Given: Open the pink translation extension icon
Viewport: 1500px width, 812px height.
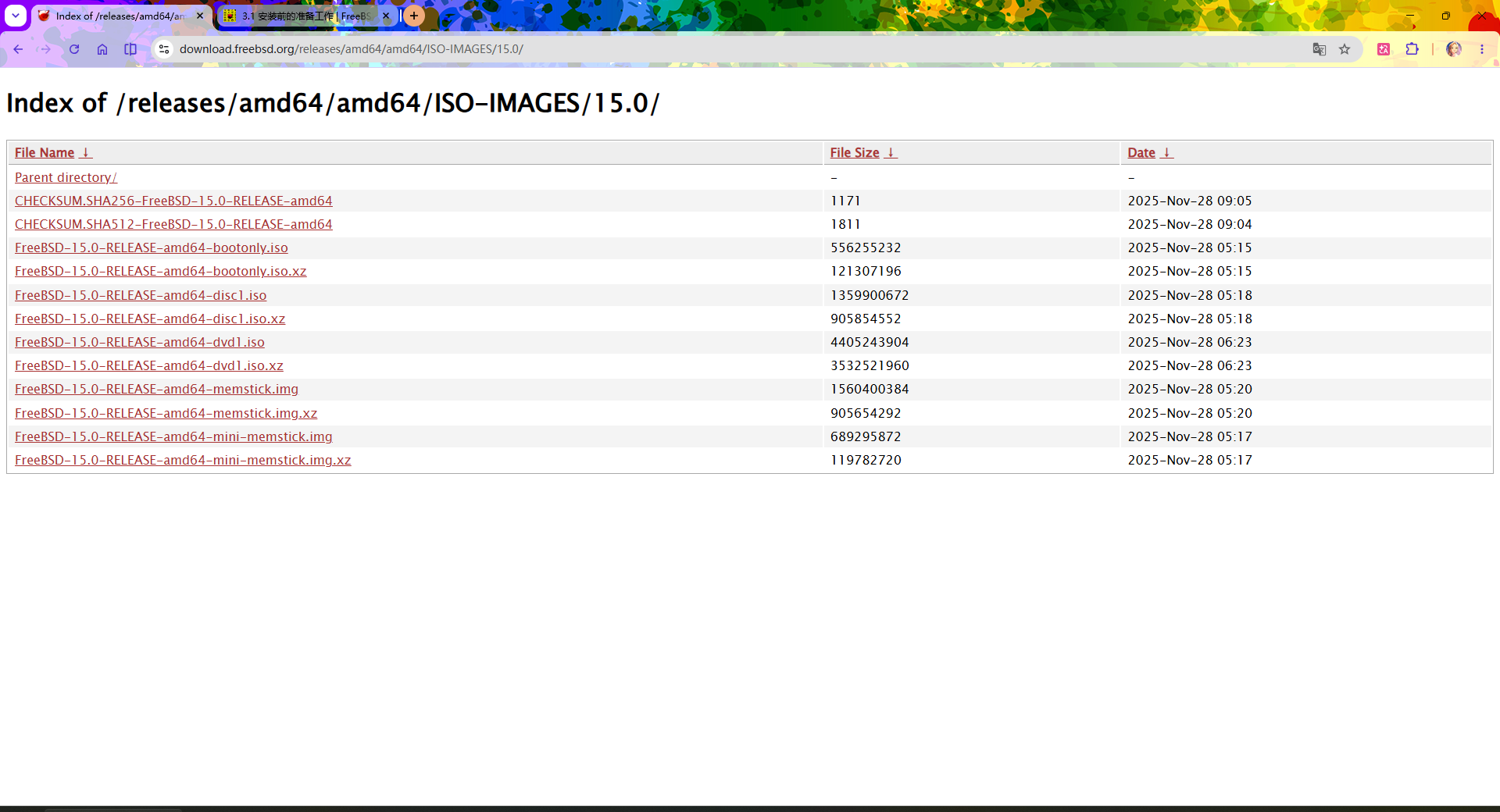Looking at the screenshot, I should (x=1384, y=49).
